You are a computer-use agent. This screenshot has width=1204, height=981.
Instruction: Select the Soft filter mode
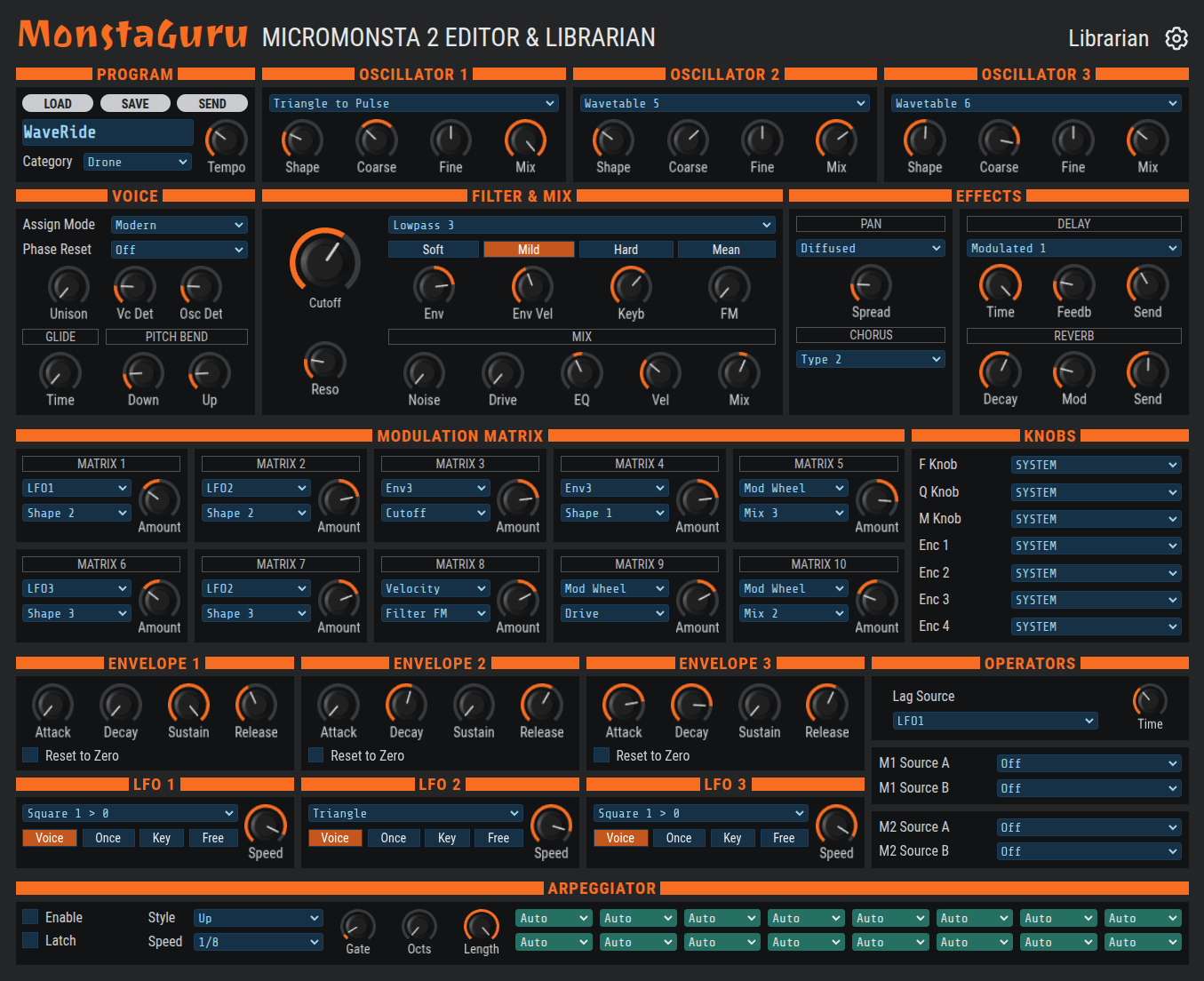[x=434, y=250]
